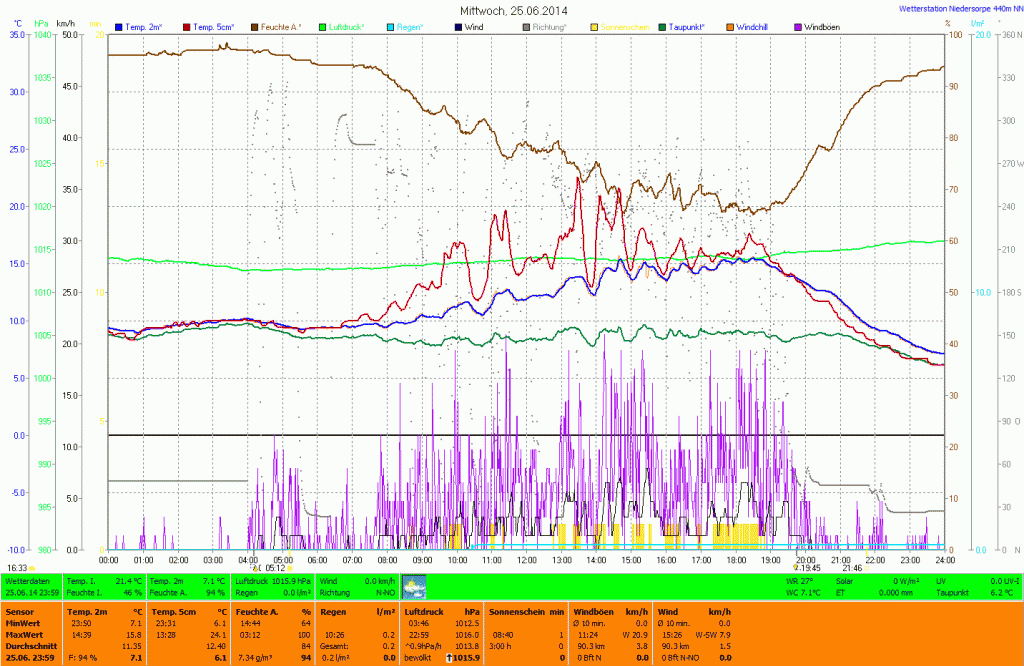Click the Wetterdaten cell in the green bar
This screenshot has width=1024, height=666.
coord(27,580)
